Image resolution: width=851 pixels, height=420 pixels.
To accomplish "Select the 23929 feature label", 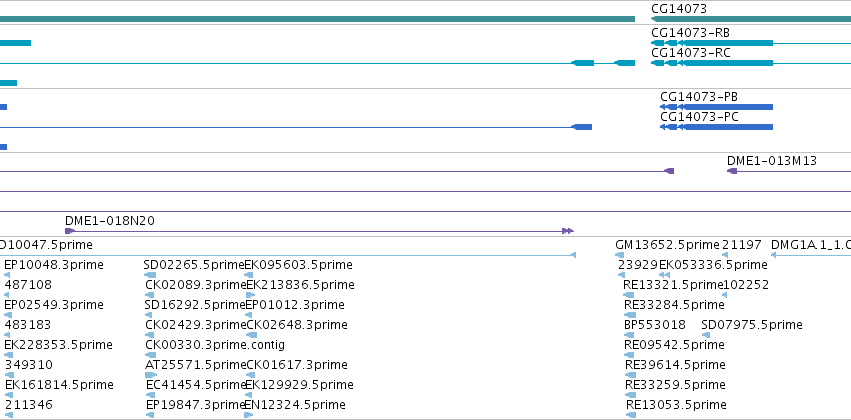I will coord(638,265).
